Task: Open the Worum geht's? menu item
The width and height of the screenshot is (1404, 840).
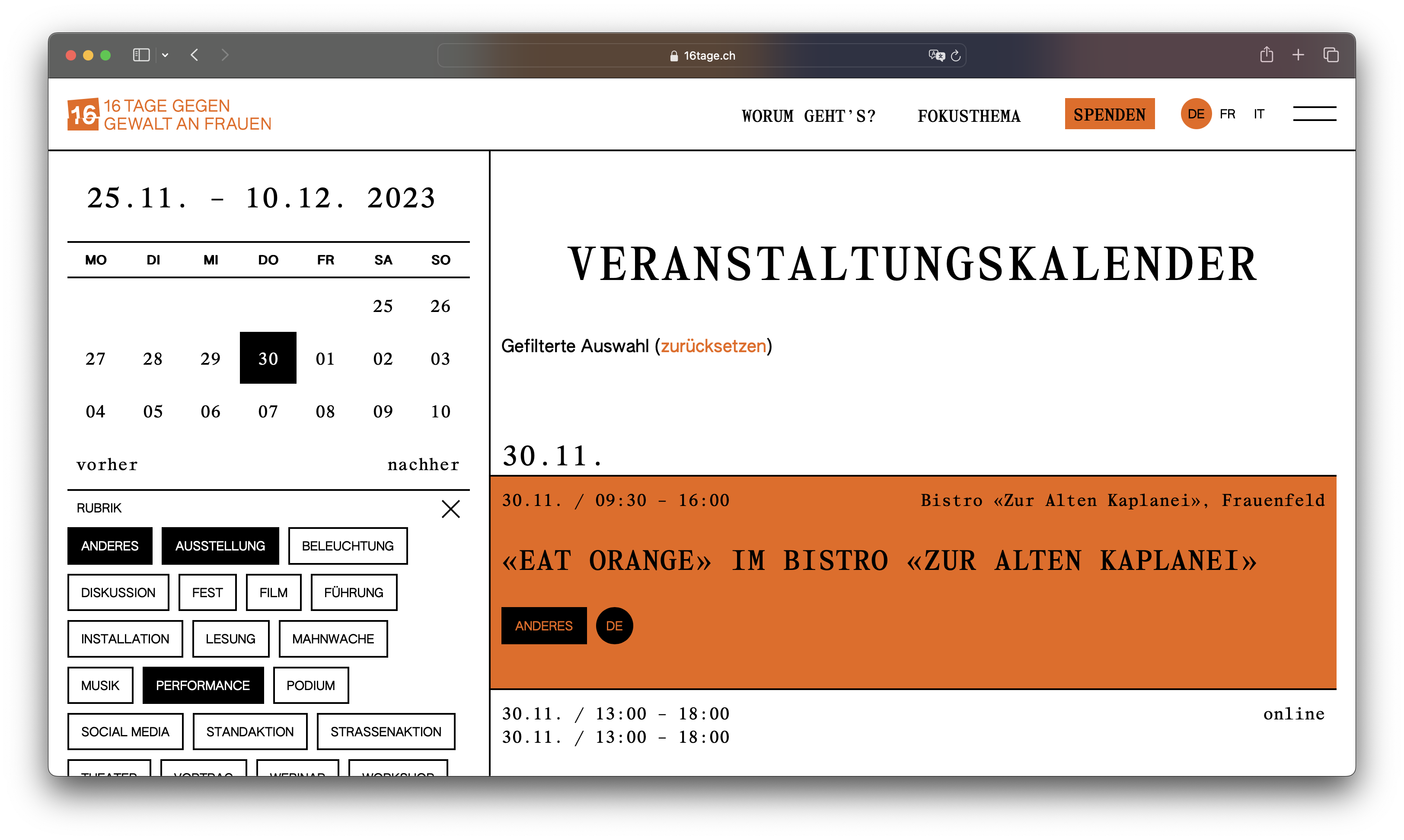Action: tap(808, 116)
